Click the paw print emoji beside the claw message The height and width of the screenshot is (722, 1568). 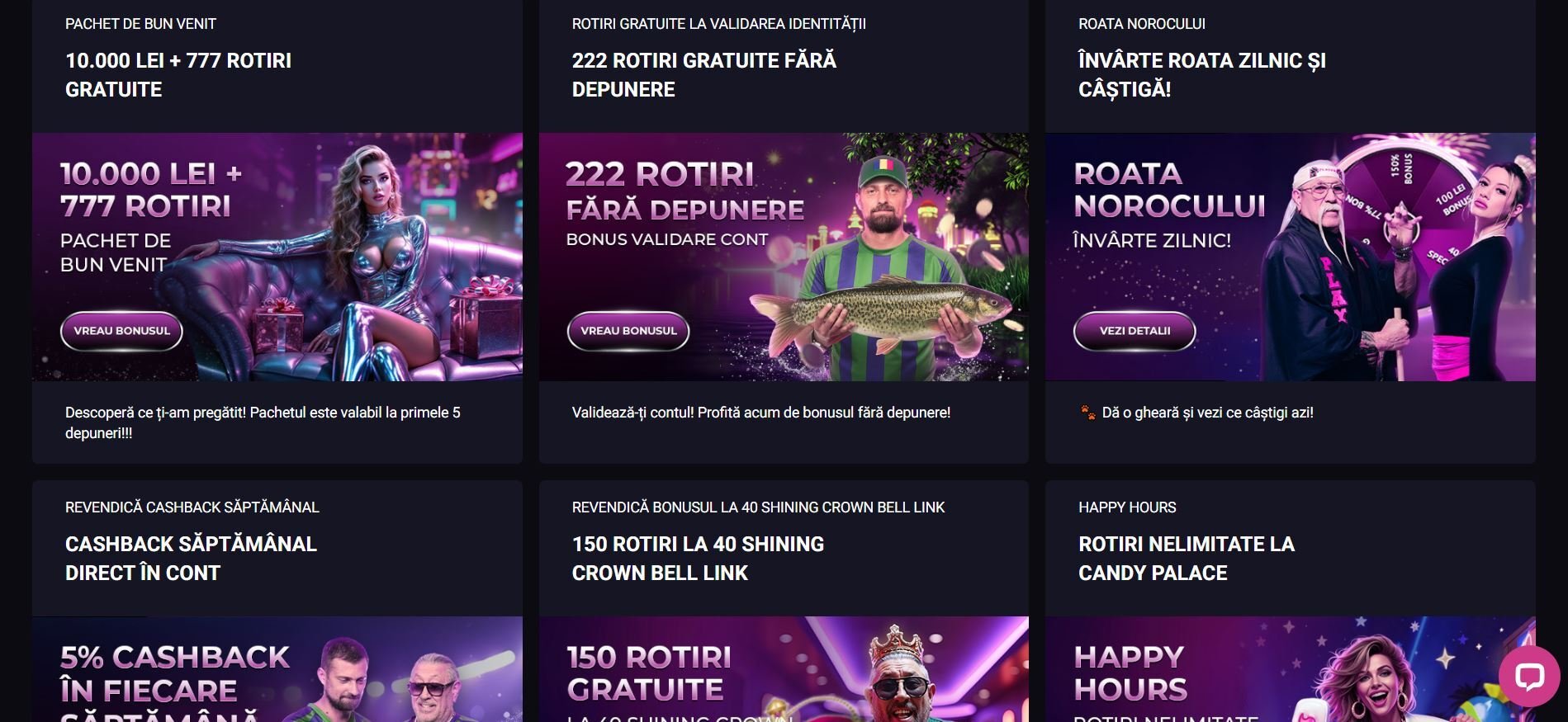click(1087, 413)
